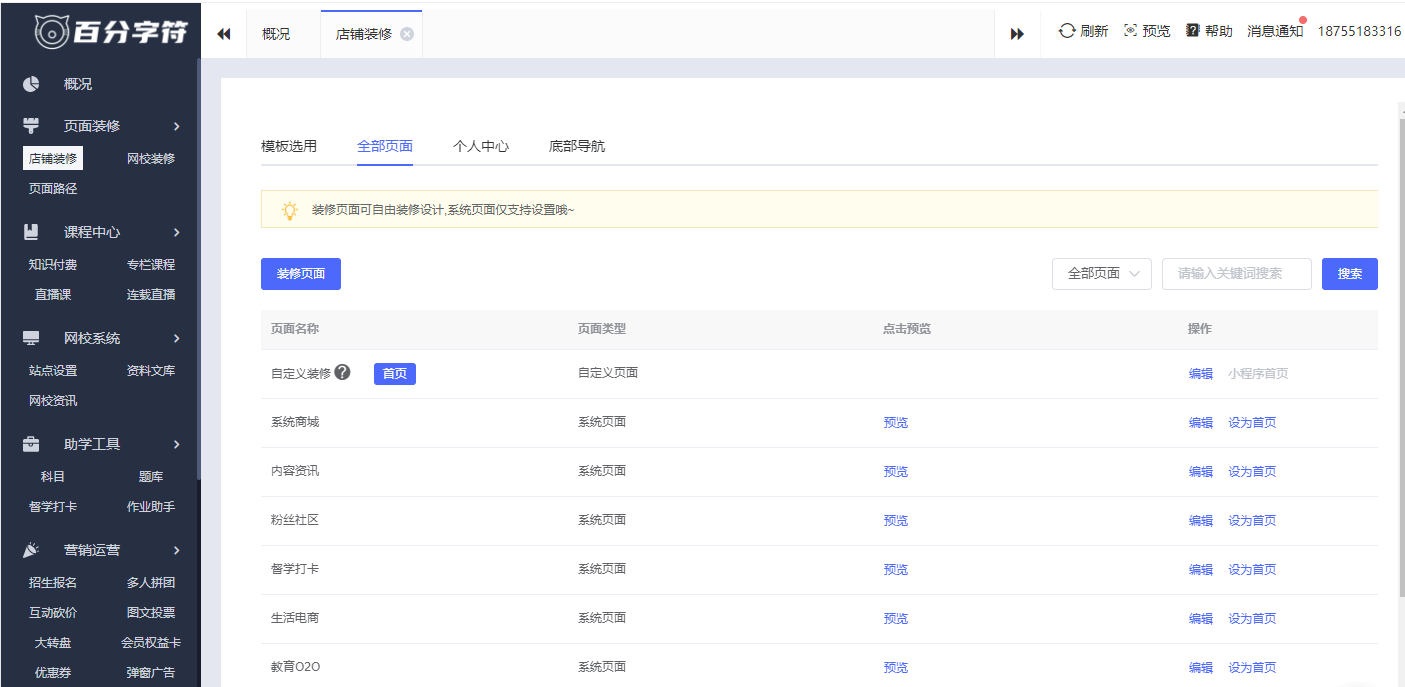
Task: Edit the 系统商城 page
Action: point(1201,423)
